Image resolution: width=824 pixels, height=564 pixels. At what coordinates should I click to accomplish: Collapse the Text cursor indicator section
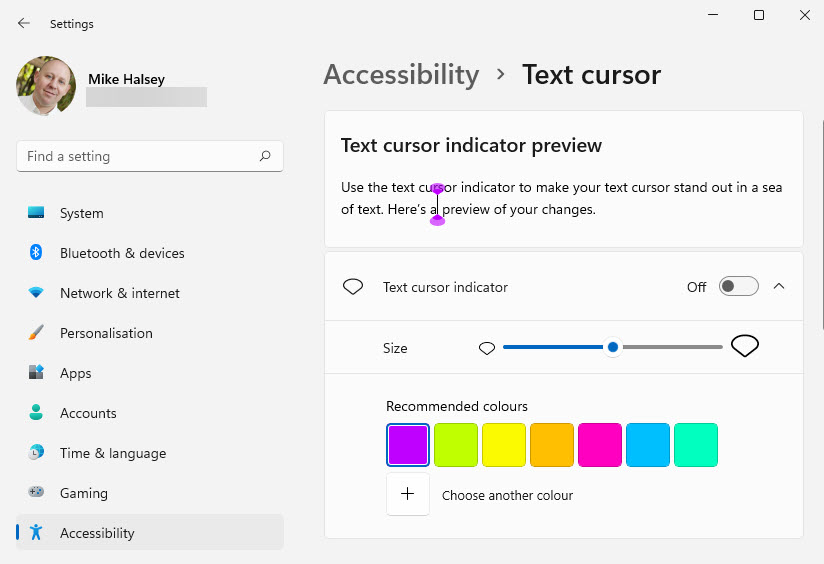(780, 287)
